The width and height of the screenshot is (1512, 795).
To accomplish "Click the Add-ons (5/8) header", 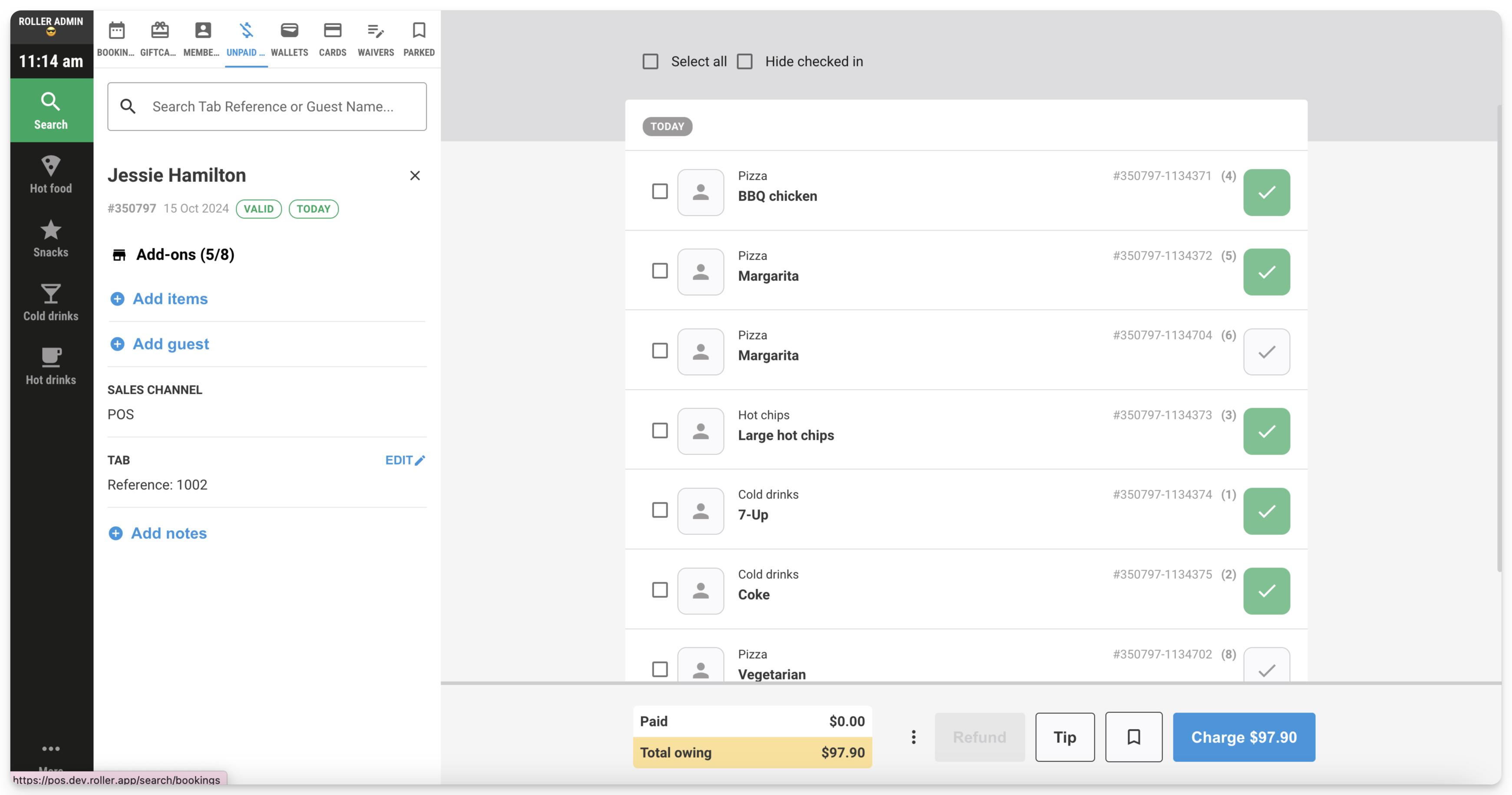I will [x=173, y=254].
